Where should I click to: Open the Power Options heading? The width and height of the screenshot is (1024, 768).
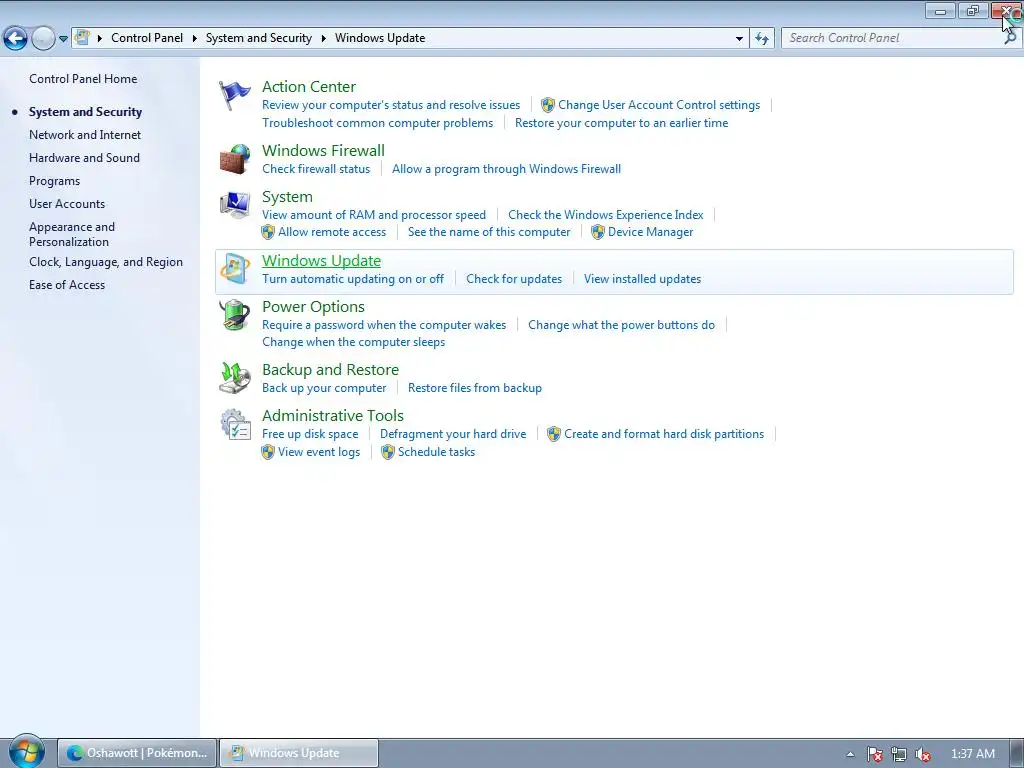pyautogui.click(x=313, y=307)
